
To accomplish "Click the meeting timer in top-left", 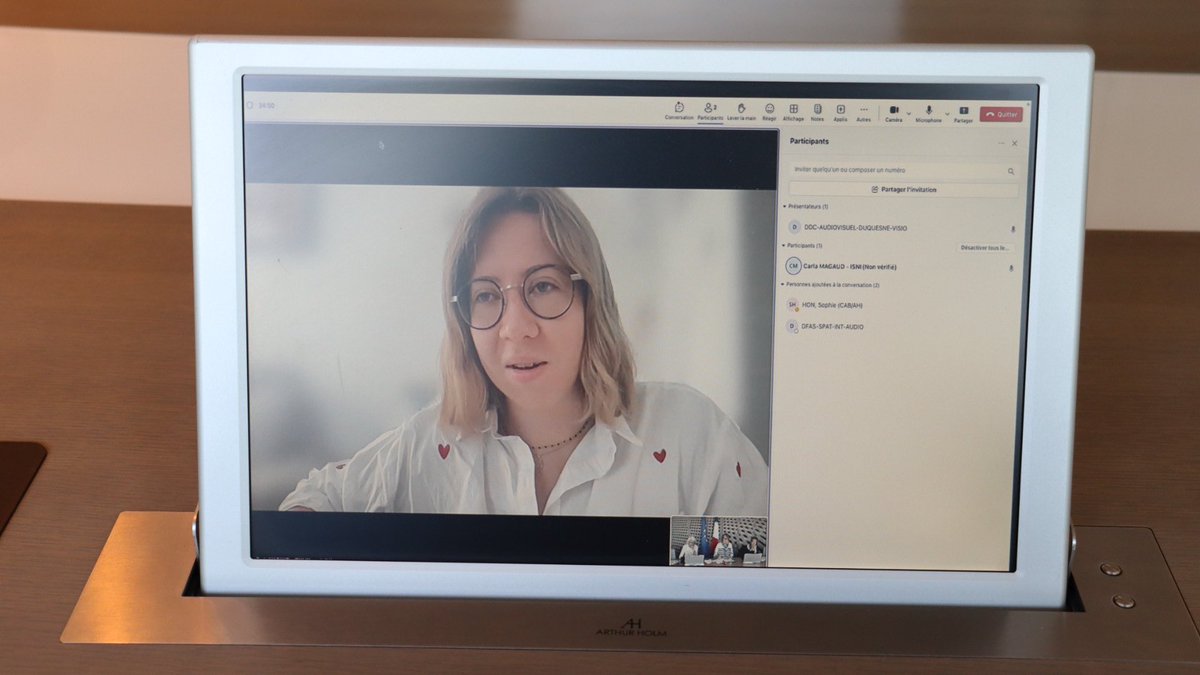I will [x=266, y=105].
